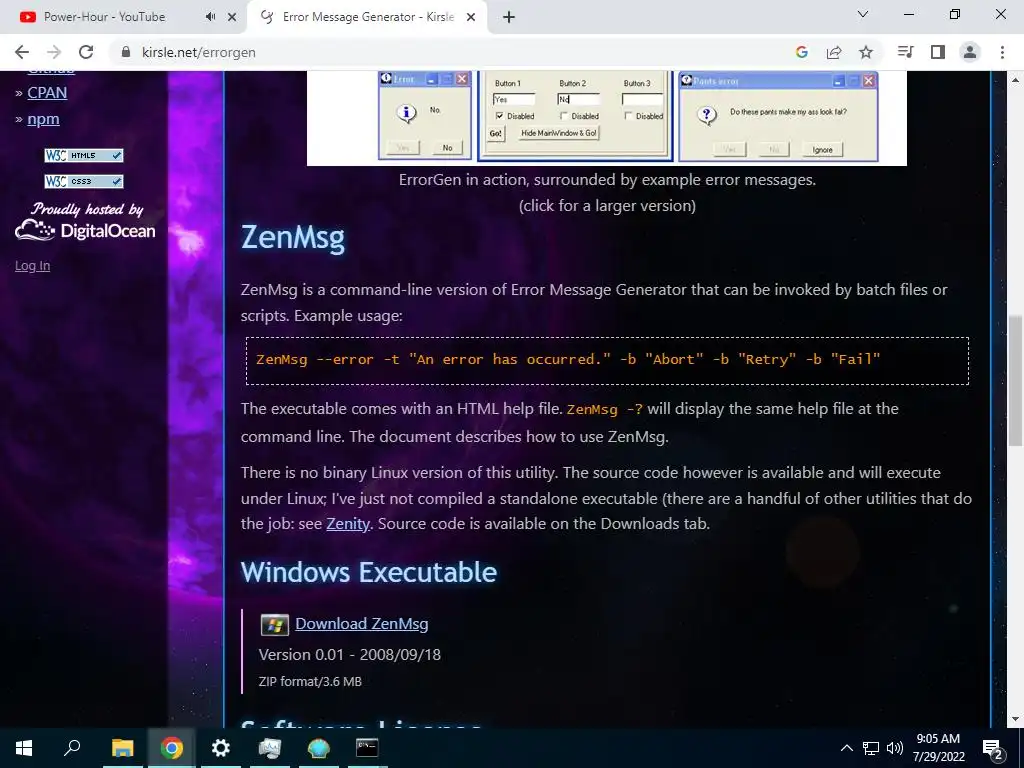Screen dimensions: 1024x768
Task: Click the scrollbar down arrow
Action: tap(1015, 719)
